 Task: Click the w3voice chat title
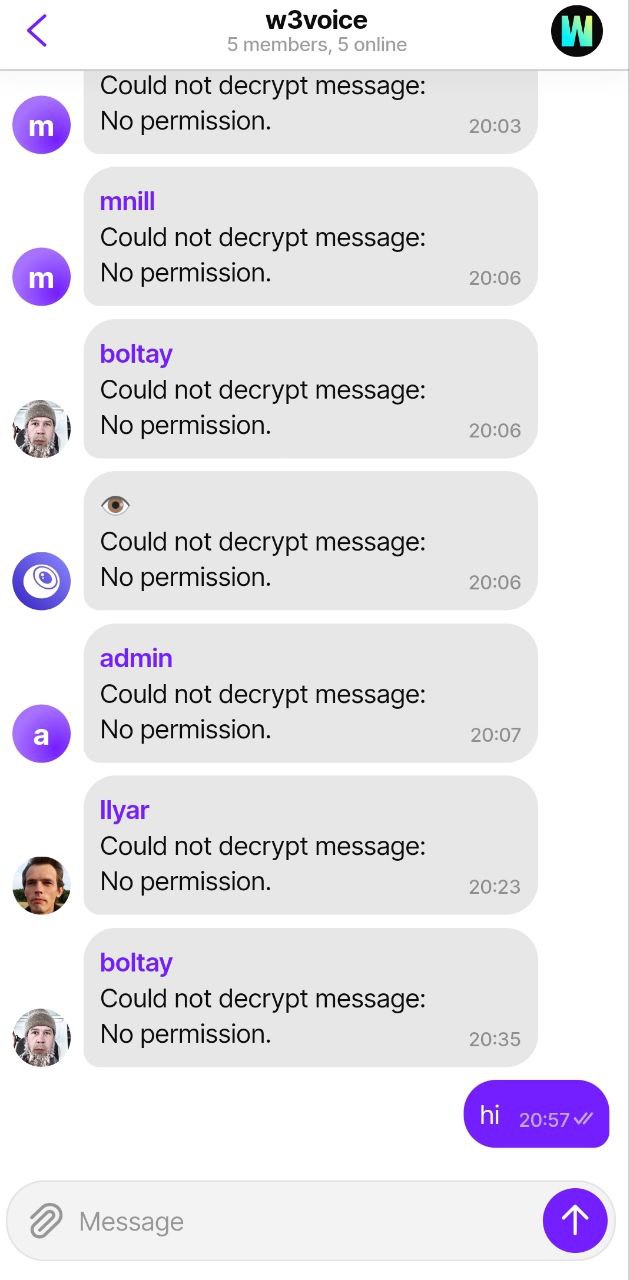click(x=316, y=19)
